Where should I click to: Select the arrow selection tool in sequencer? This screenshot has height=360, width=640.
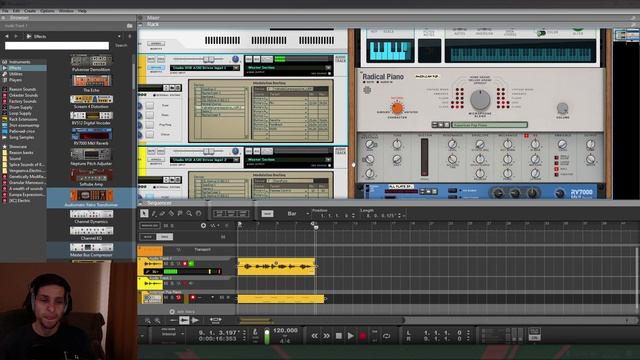(144, 213)
